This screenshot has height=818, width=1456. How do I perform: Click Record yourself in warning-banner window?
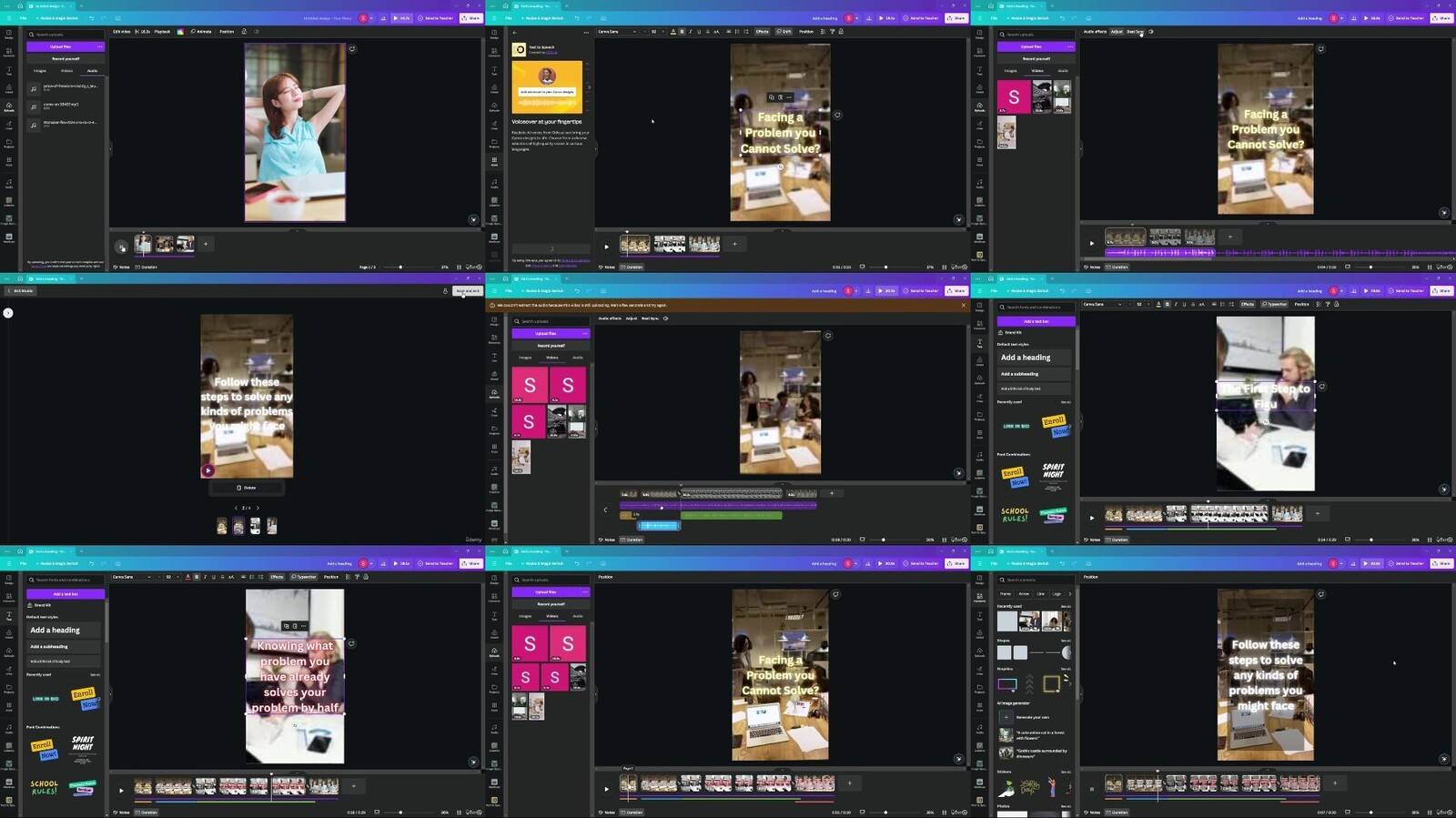(x=551, y=346)
